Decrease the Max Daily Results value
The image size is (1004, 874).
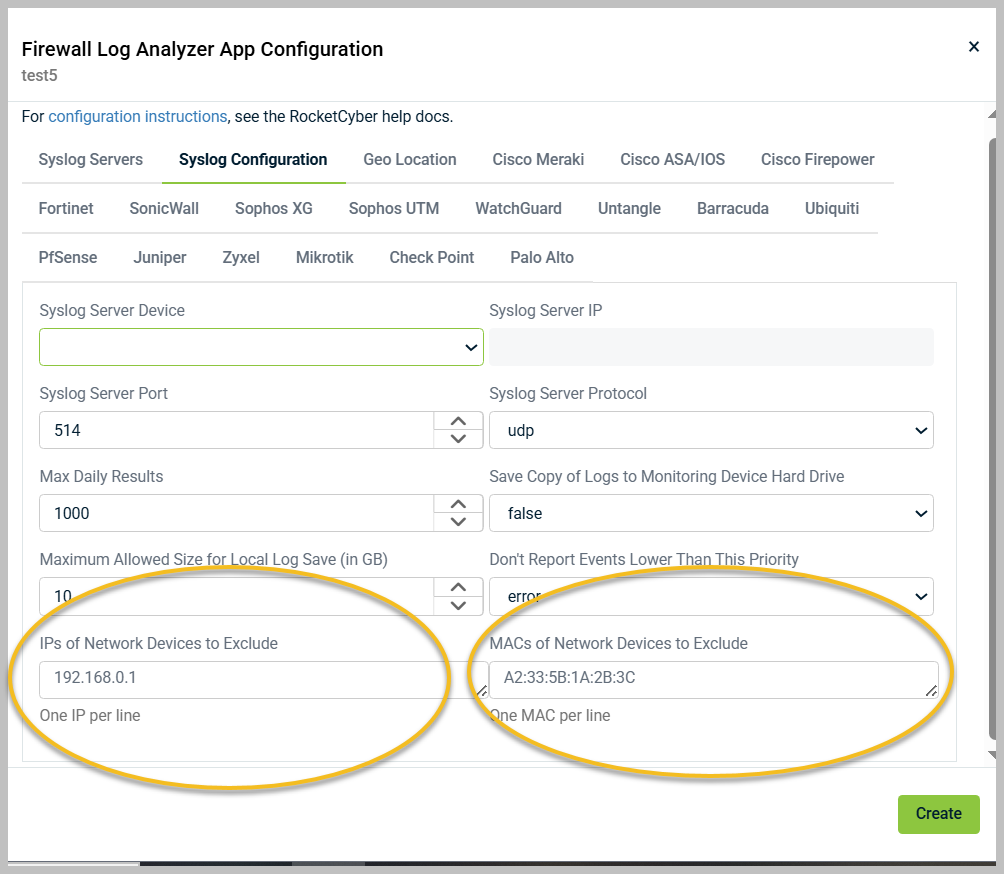click(458, 522)
